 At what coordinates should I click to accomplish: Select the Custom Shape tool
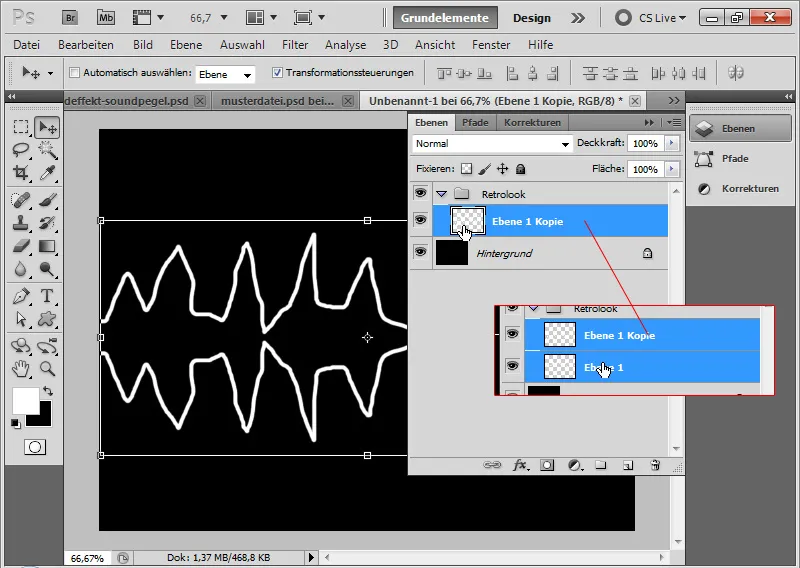(x=47, y=319)
